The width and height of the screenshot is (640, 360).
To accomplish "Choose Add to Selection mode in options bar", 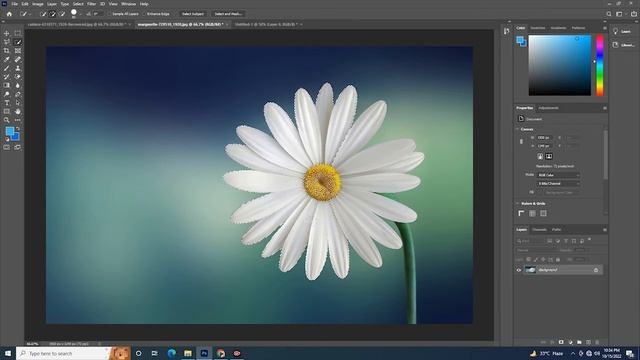I will point(53,14).
